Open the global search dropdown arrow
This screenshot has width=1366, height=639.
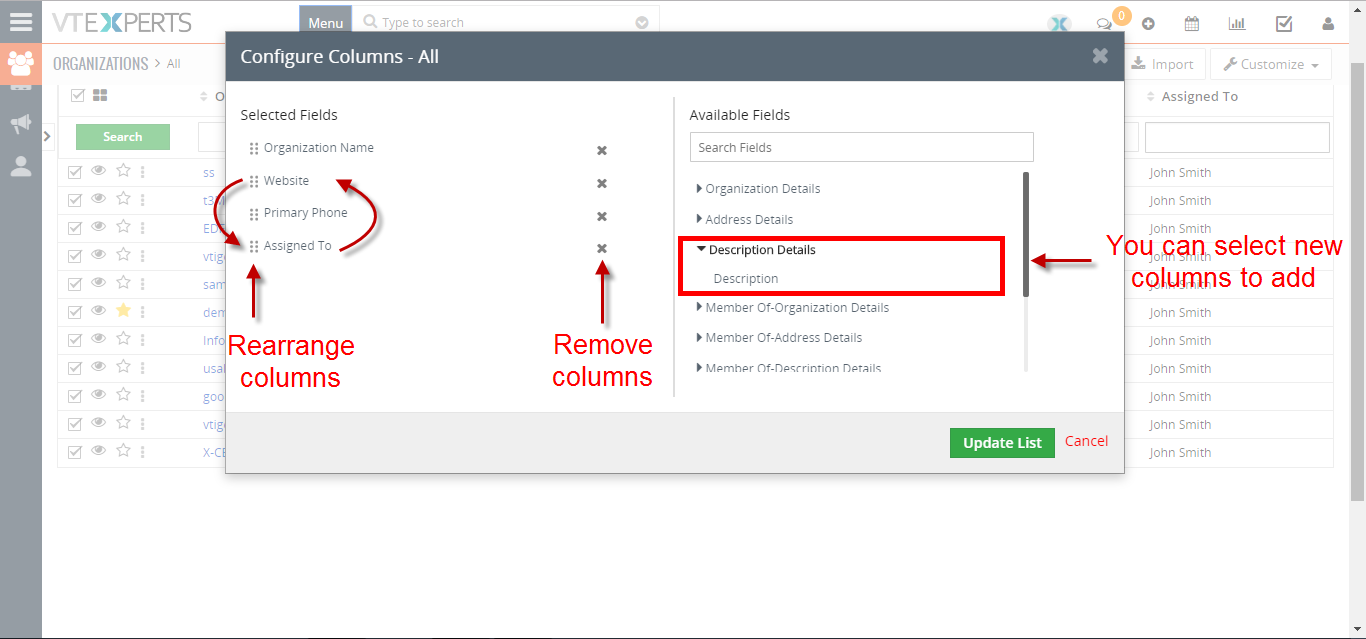(642, 22)
